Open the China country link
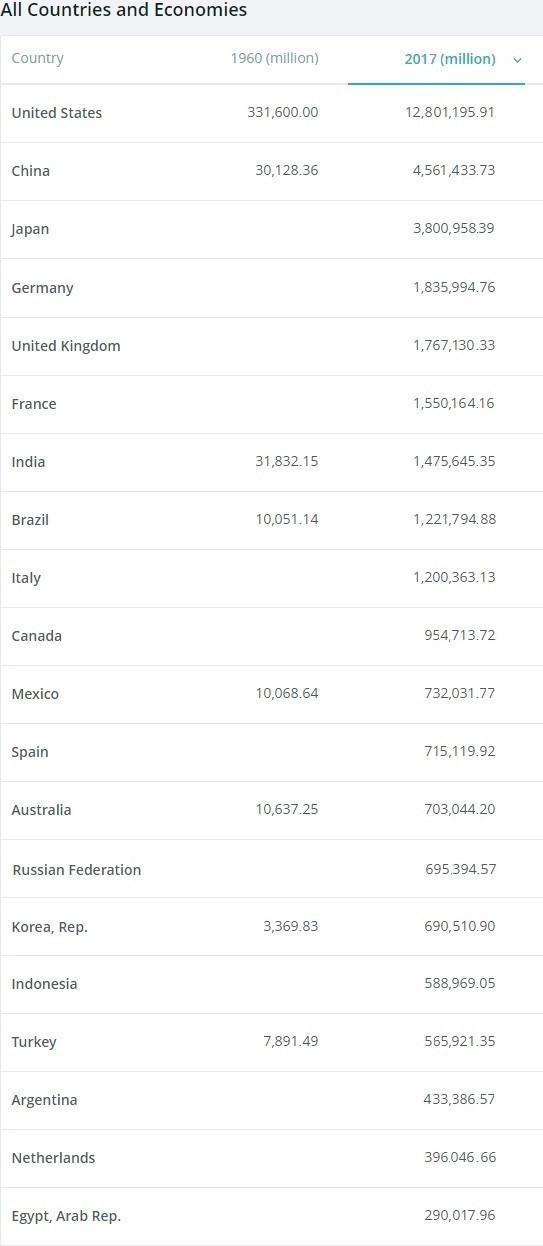 (30, 171)
